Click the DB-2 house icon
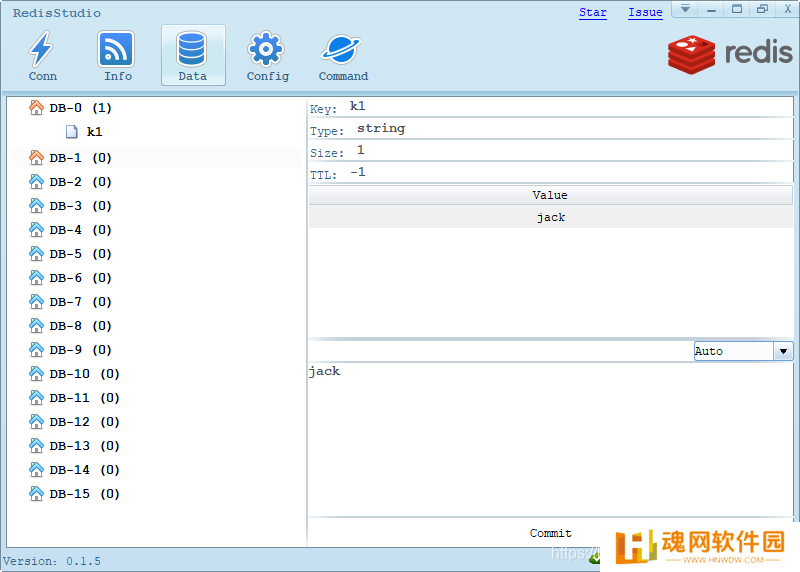 pyautogui.click(x=36, y=182)
